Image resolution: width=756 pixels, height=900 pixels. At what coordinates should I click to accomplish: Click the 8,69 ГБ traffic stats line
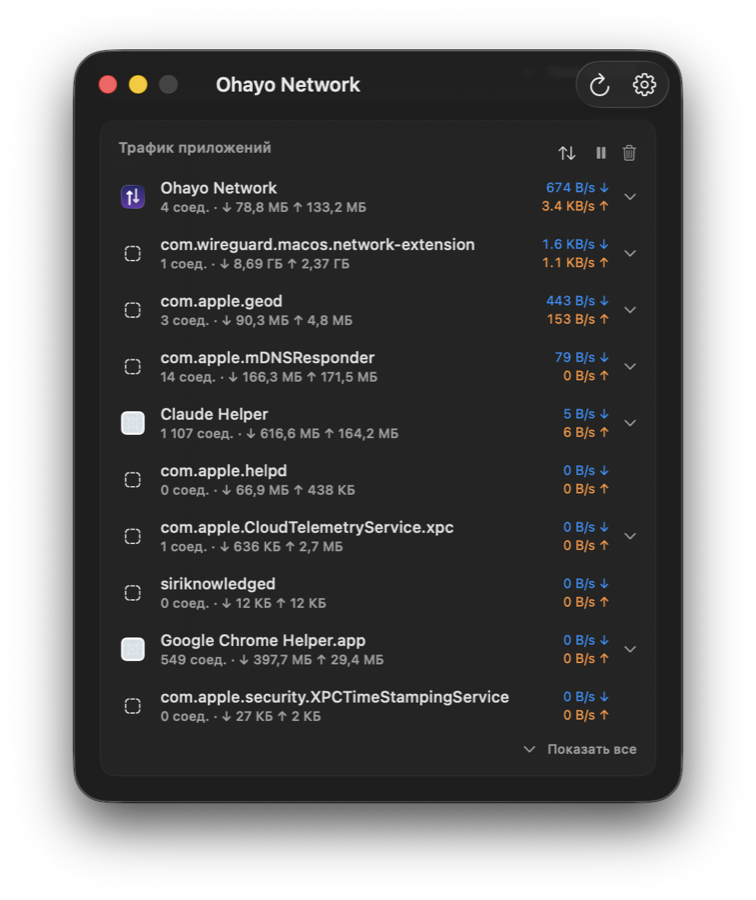click(x=255, y=264)
